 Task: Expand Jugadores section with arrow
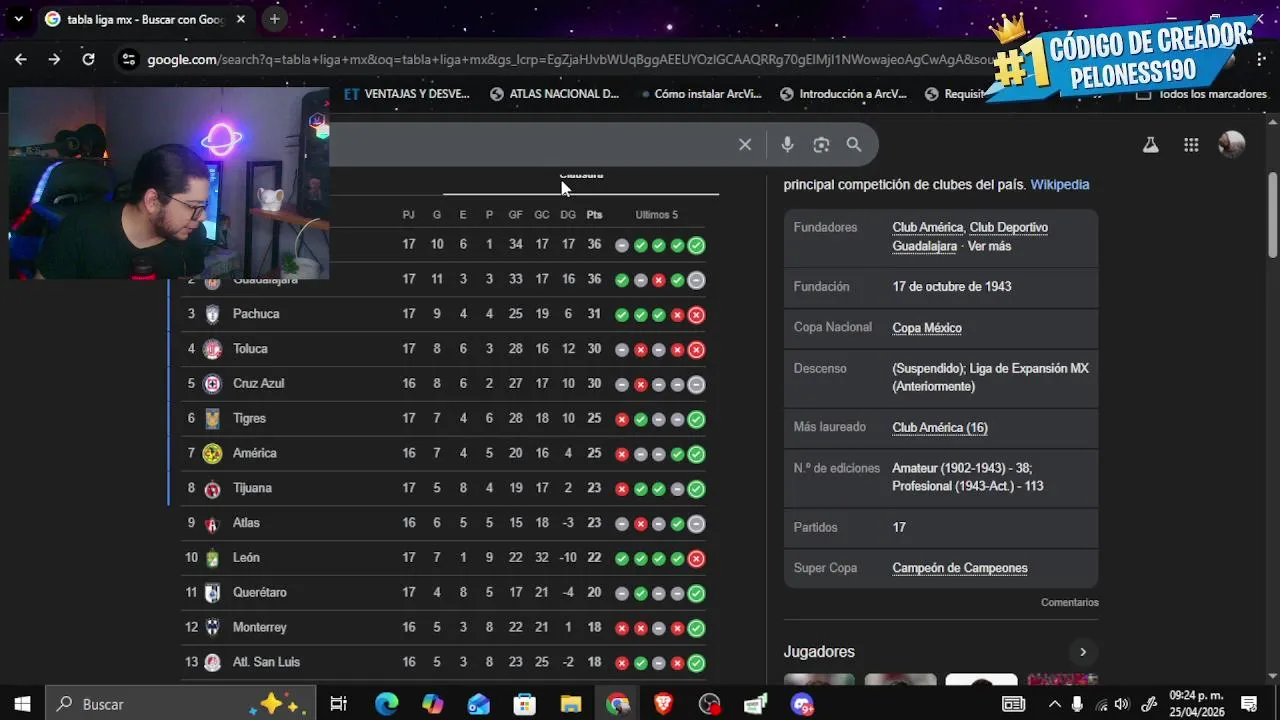pyautogui.click(x=1082, y=652)
